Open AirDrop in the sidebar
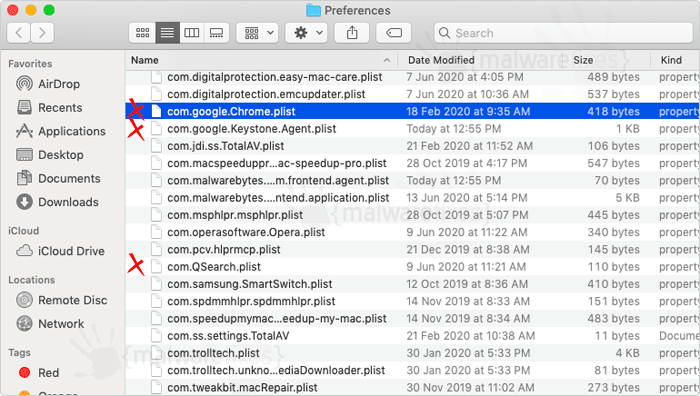Screen dimensions: 700x396 pos(59,84)
